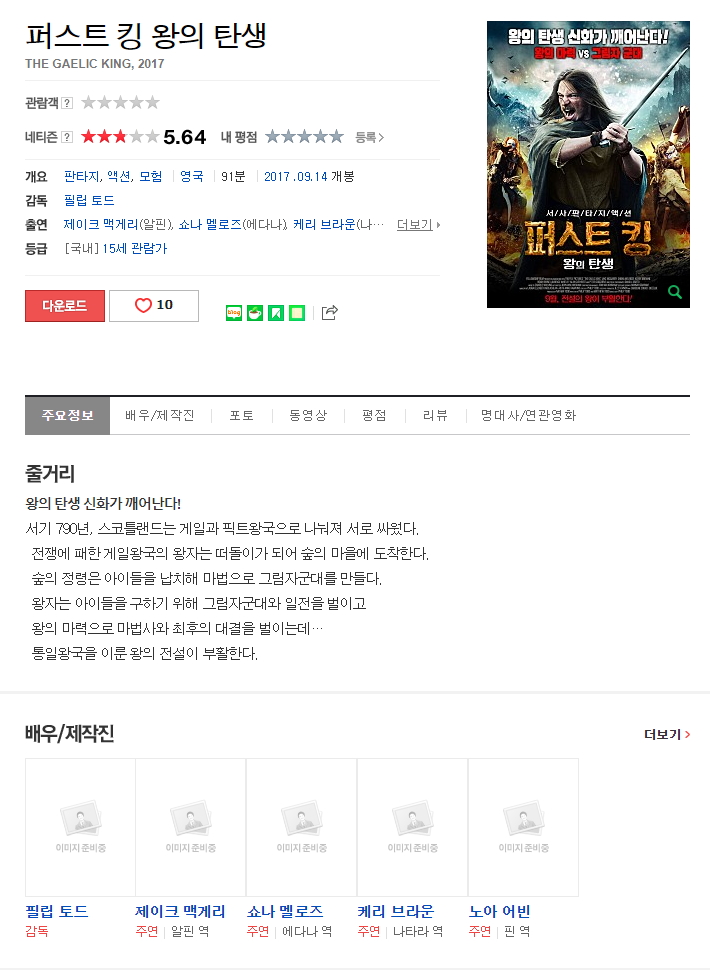
Task: Toggle the heart like button
Action: tap(154, 306)
